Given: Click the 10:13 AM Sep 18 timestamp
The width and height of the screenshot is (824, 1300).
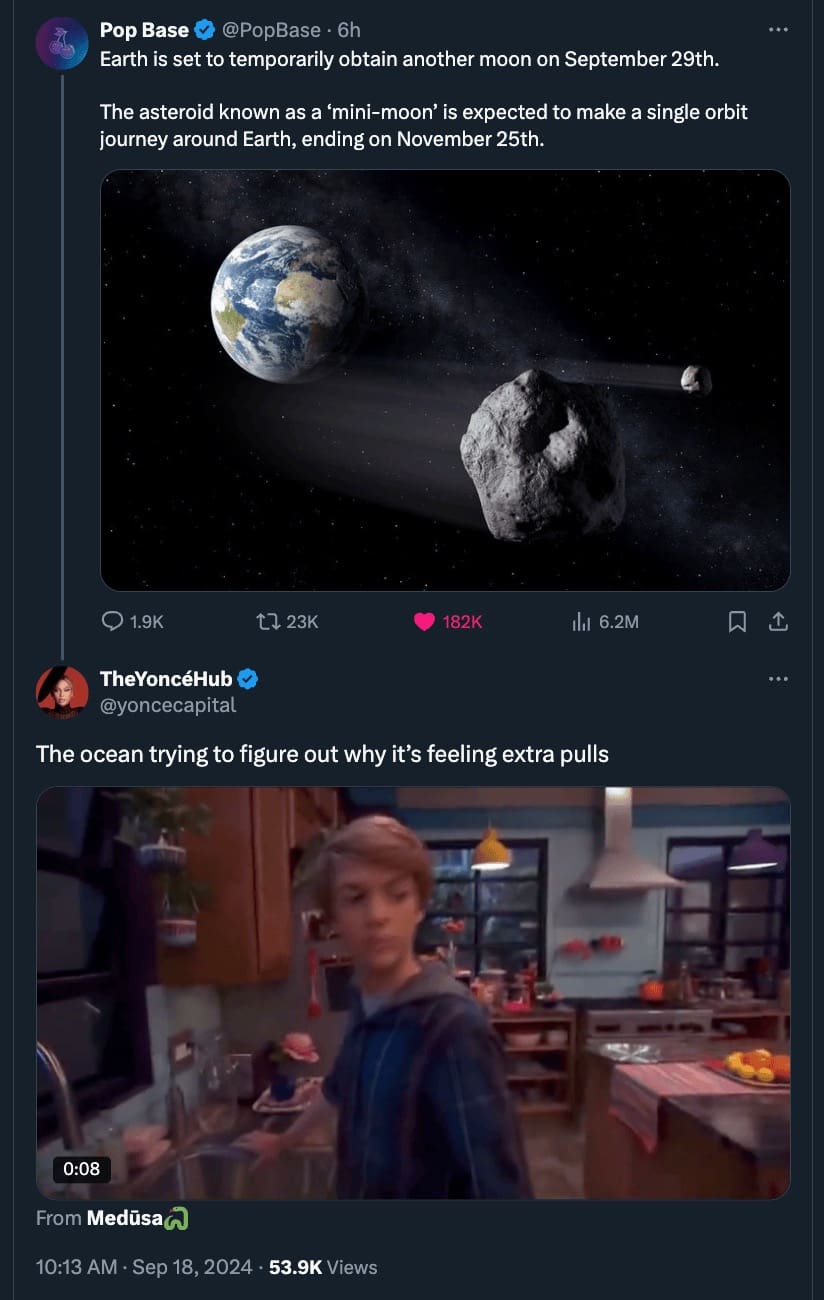Looking at the screenshot, I should coord(144,1267).
